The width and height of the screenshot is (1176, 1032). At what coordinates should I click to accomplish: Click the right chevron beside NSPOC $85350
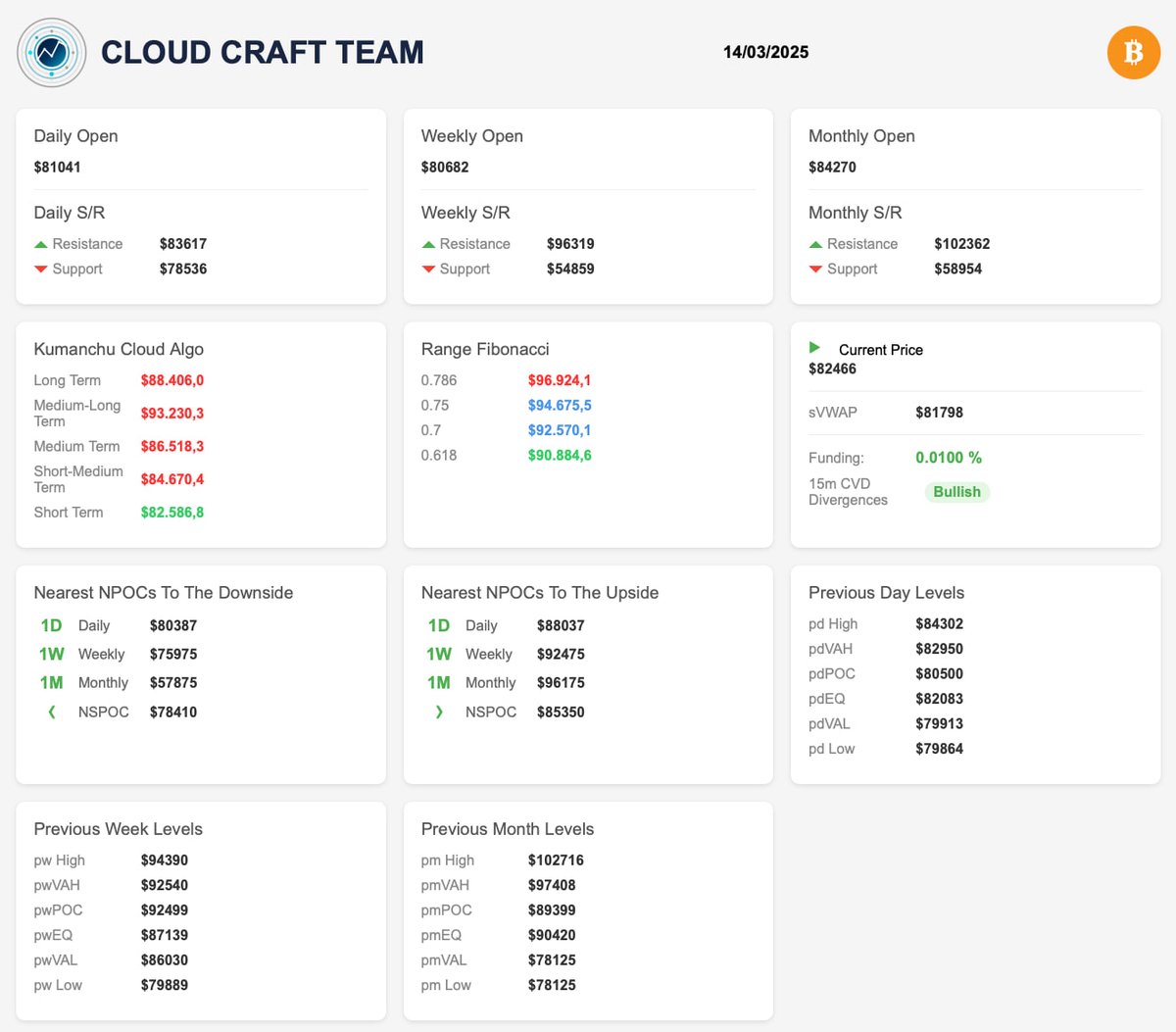pyautogui.click(x=439, y=713)
